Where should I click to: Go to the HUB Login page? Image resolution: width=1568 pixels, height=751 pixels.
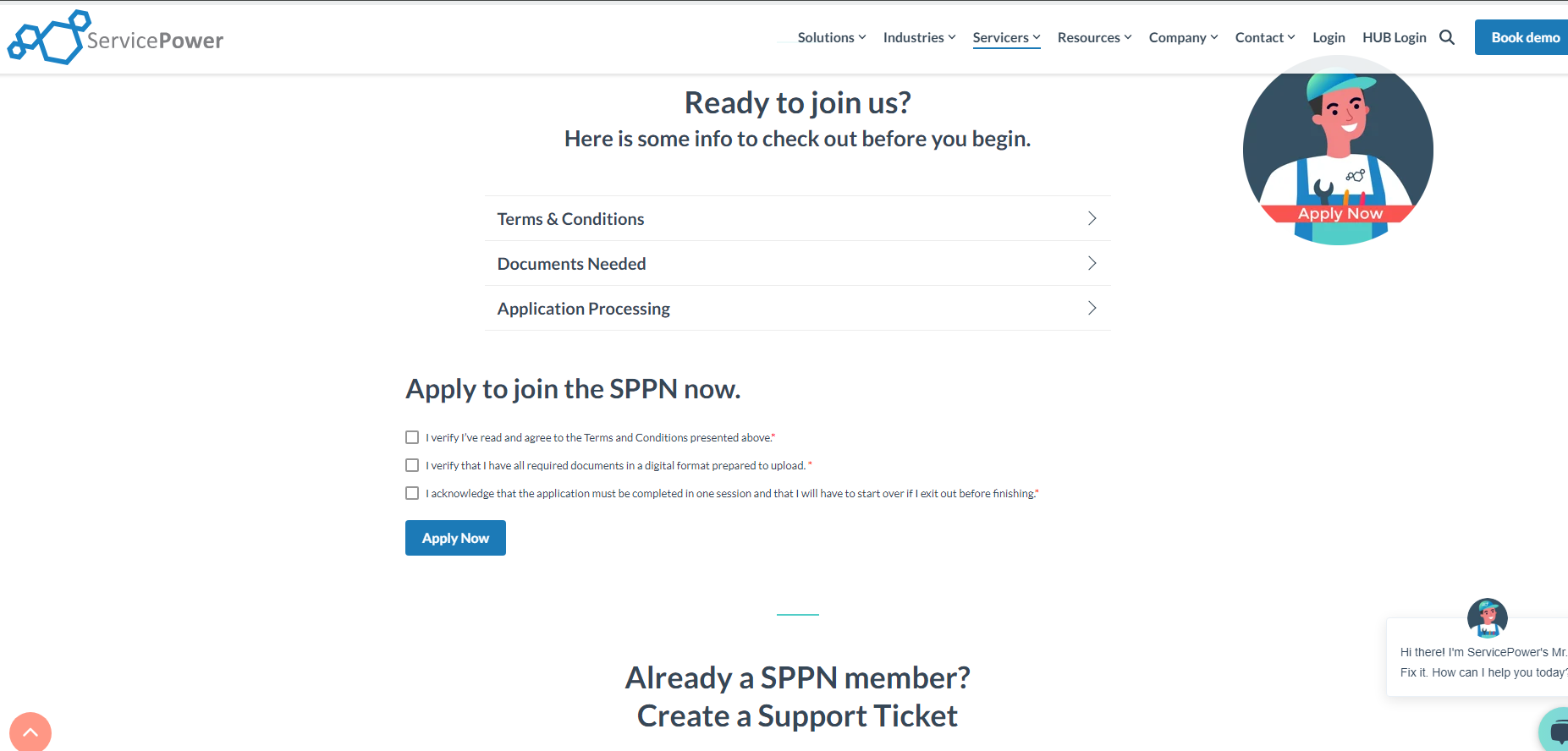tap(1395, 37)
